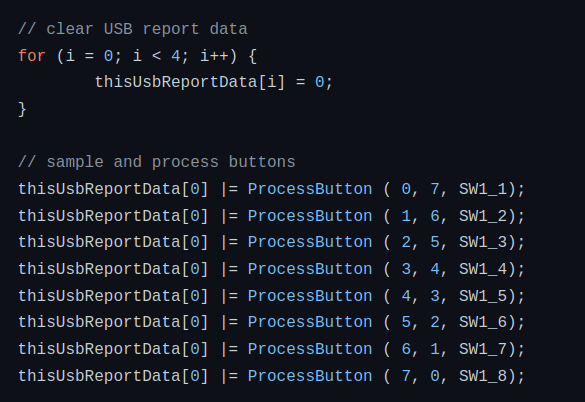Image resolution: width=585 pixels, height=402 pixels.
Task: Click the opening brace after the for statement
Action: pos(252,56)
